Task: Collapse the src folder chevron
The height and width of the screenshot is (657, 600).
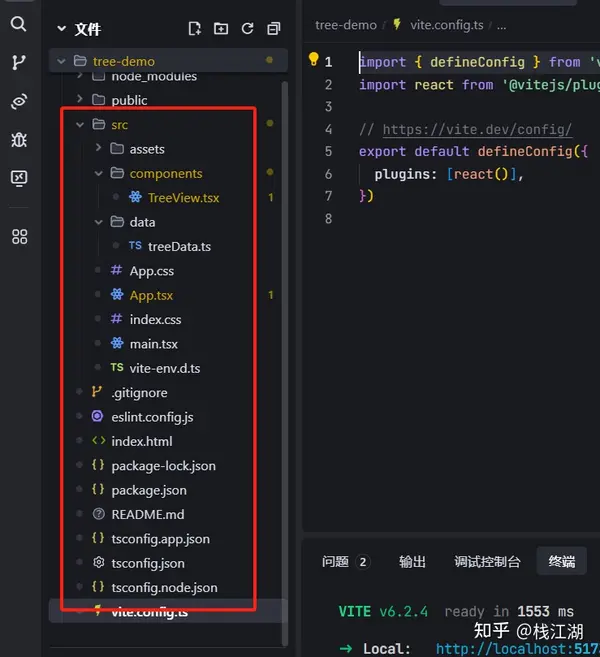Action: click(x=80, y=124)
